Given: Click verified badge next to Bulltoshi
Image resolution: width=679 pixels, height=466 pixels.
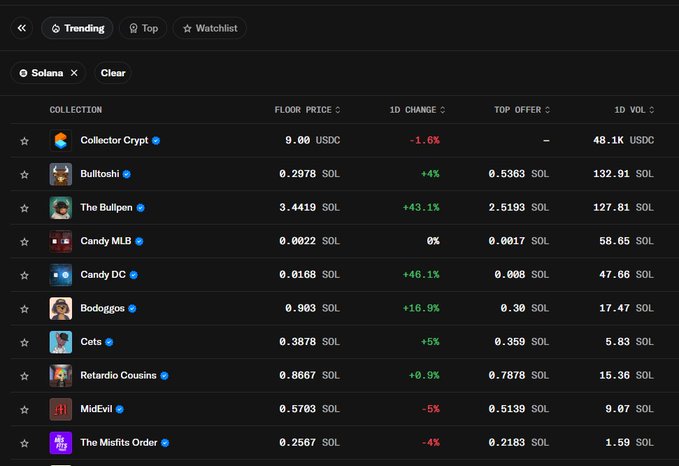Looking at the screenshot, I should 126,174.
